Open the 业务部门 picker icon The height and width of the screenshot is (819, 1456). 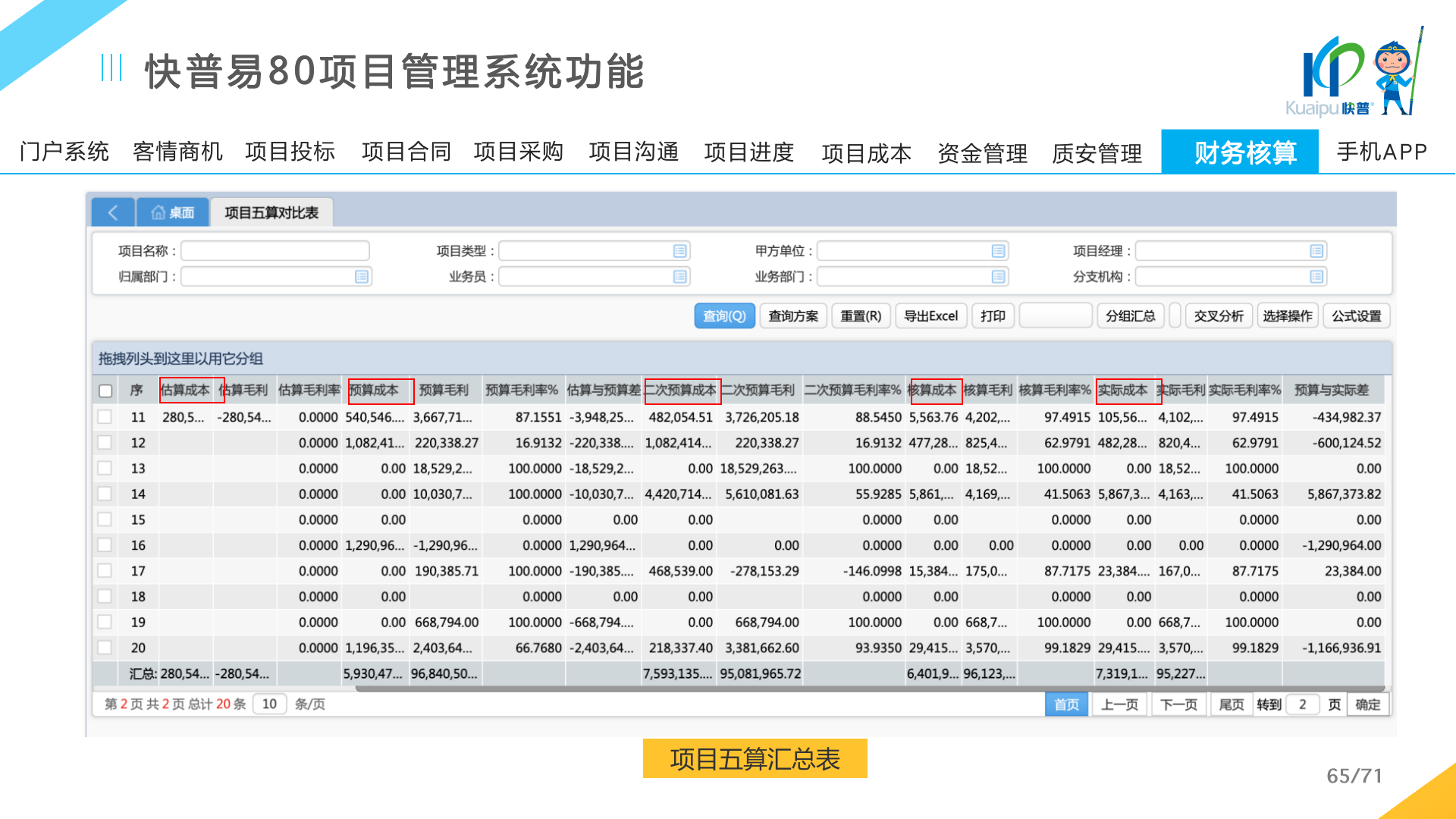[x=998, y=277]
